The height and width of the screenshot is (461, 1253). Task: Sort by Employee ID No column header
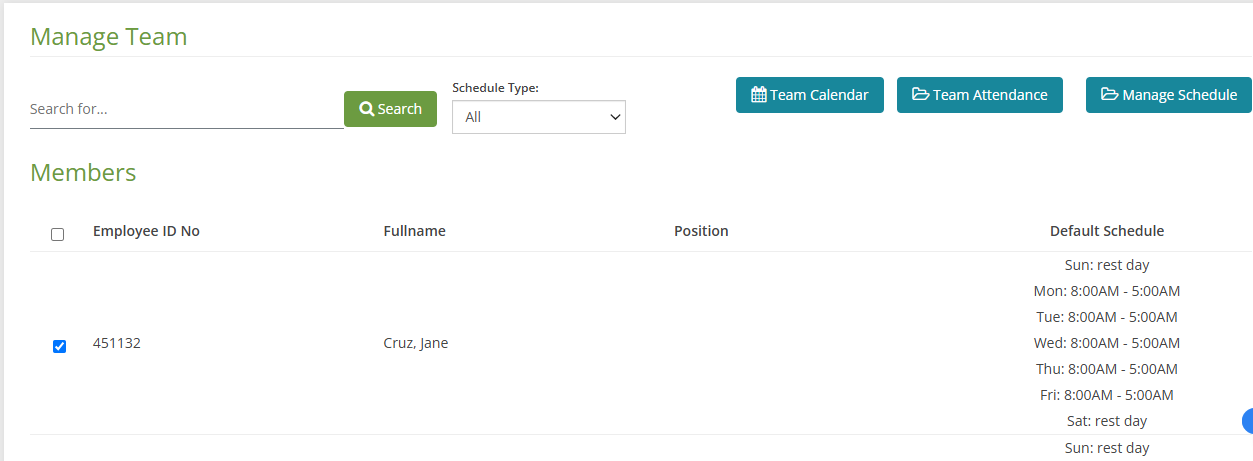pos(146,231)
